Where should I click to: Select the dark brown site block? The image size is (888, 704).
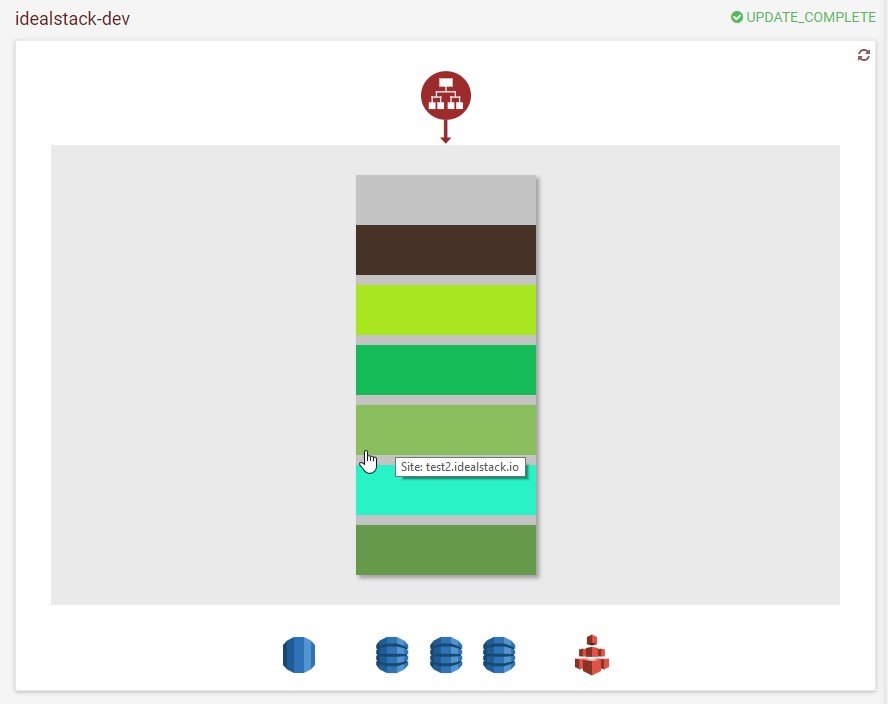coord(446,250)
